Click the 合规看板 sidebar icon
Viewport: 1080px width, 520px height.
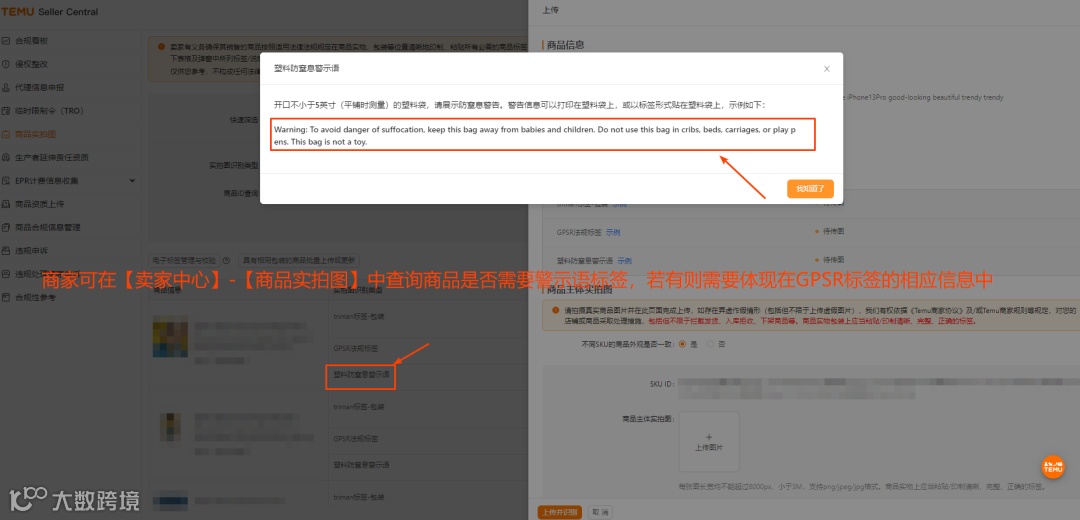click(x=6, y=41)
